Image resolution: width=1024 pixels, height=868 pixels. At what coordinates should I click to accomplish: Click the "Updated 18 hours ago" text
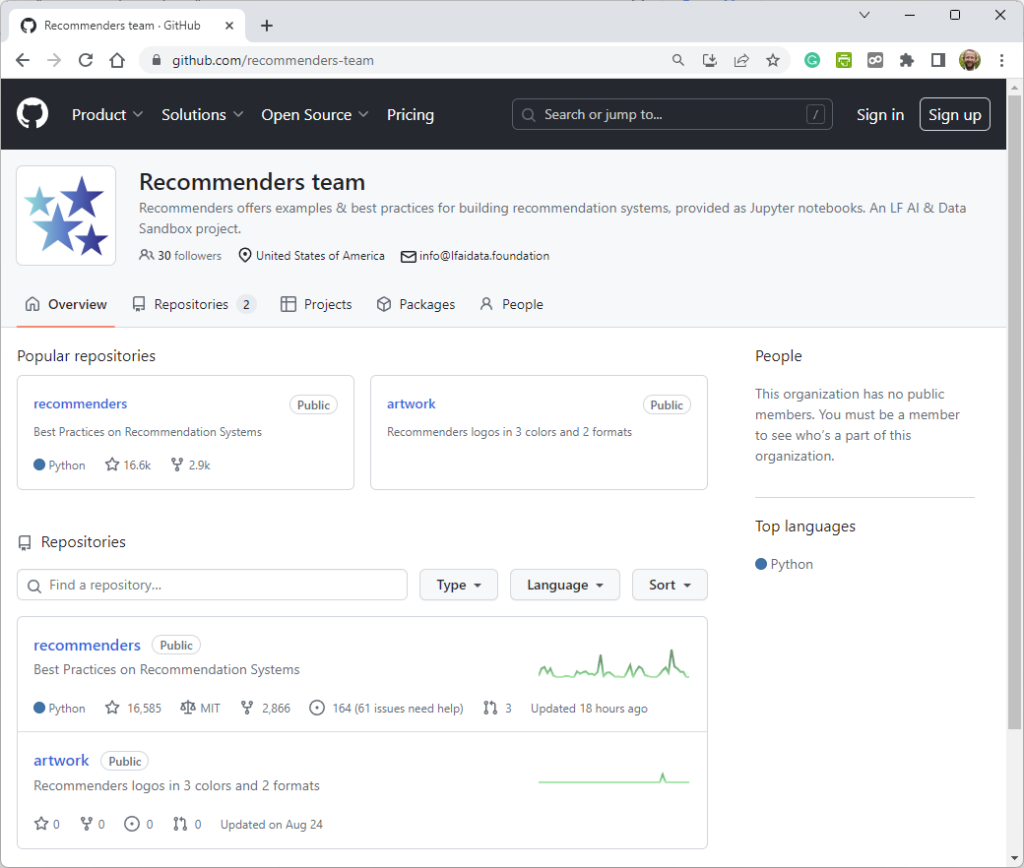589,708
